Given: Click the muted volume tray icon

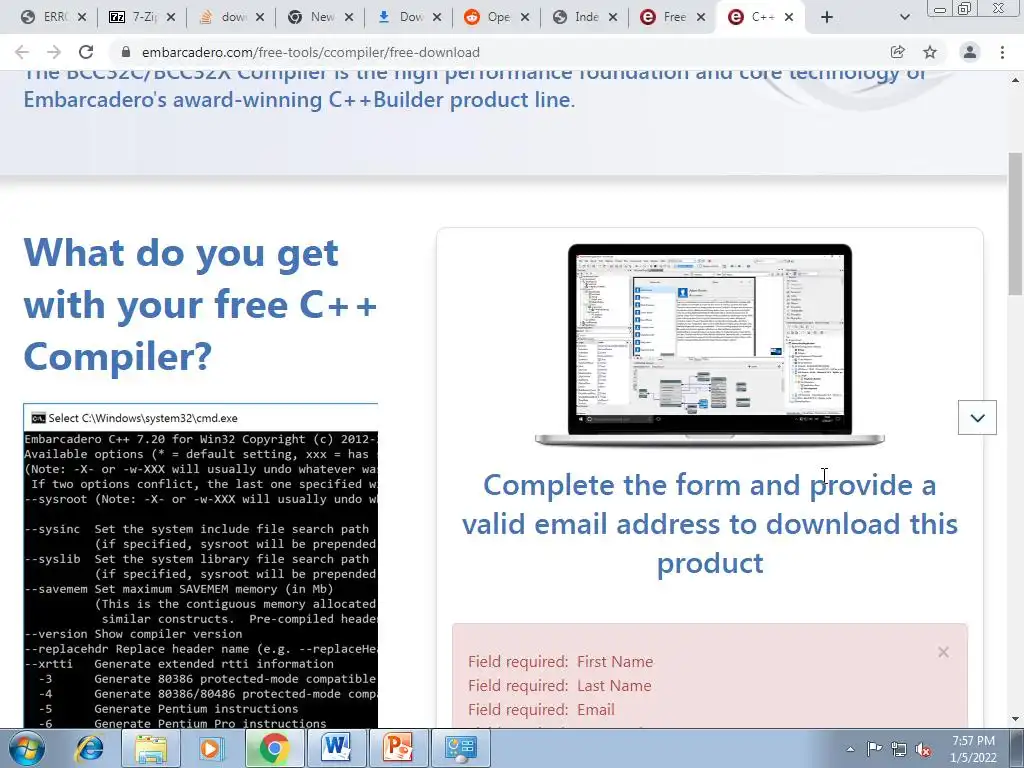Looking at the screenshot, I should 923,749.
